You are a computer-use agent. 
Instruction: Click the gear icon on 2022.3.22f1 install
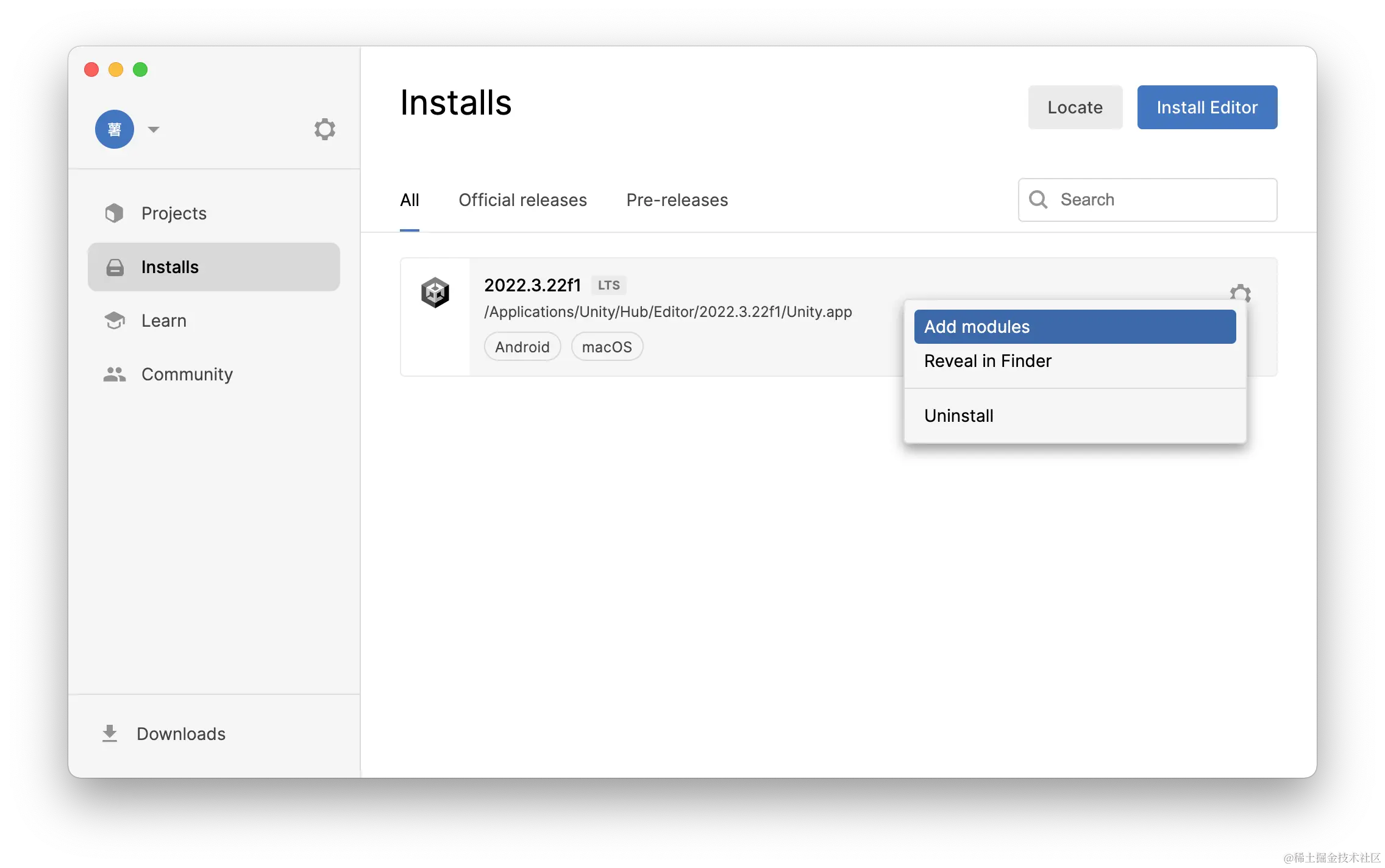click(1240, 293)
